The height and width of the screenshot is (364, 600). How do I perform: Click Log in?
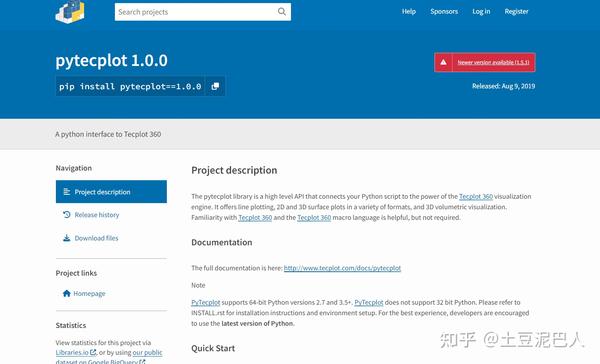481,11
